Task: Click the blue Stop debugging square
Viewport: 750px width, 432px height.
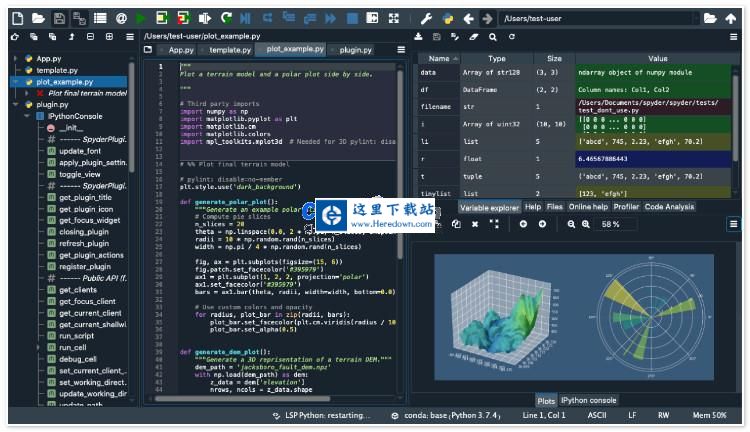Action: (x=352, y=18)
